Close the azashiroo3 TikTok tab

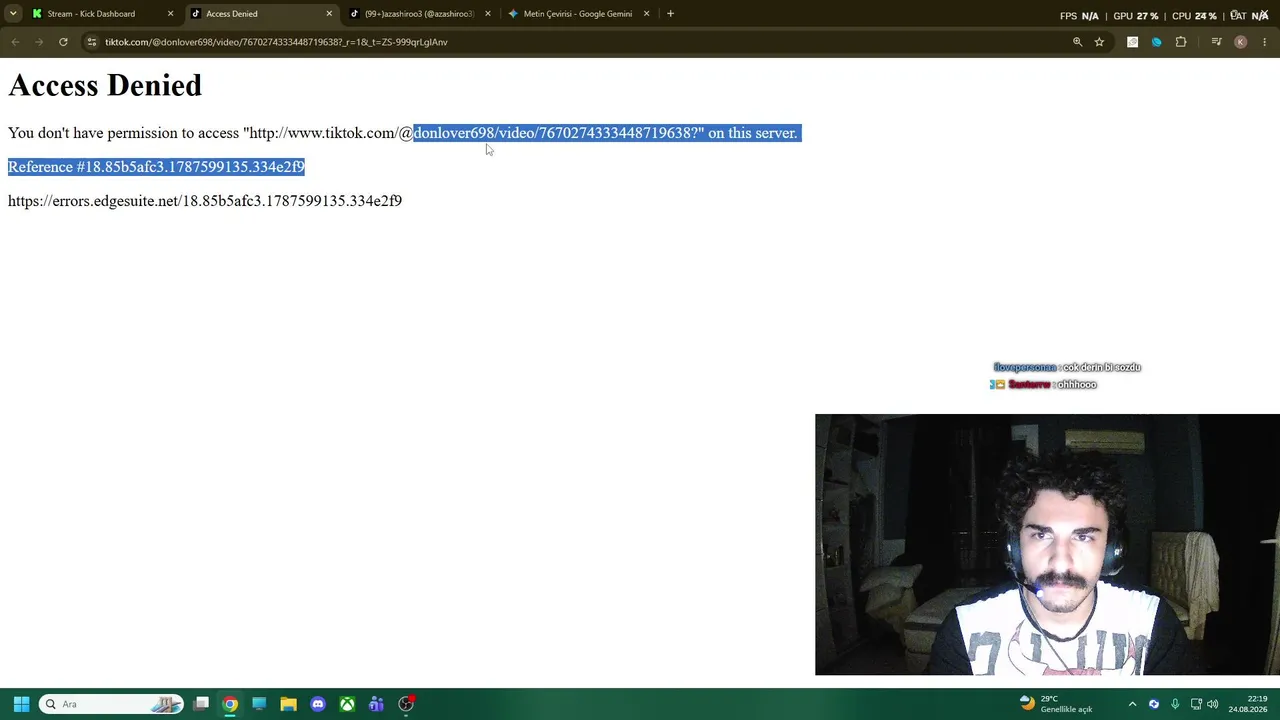488,14
